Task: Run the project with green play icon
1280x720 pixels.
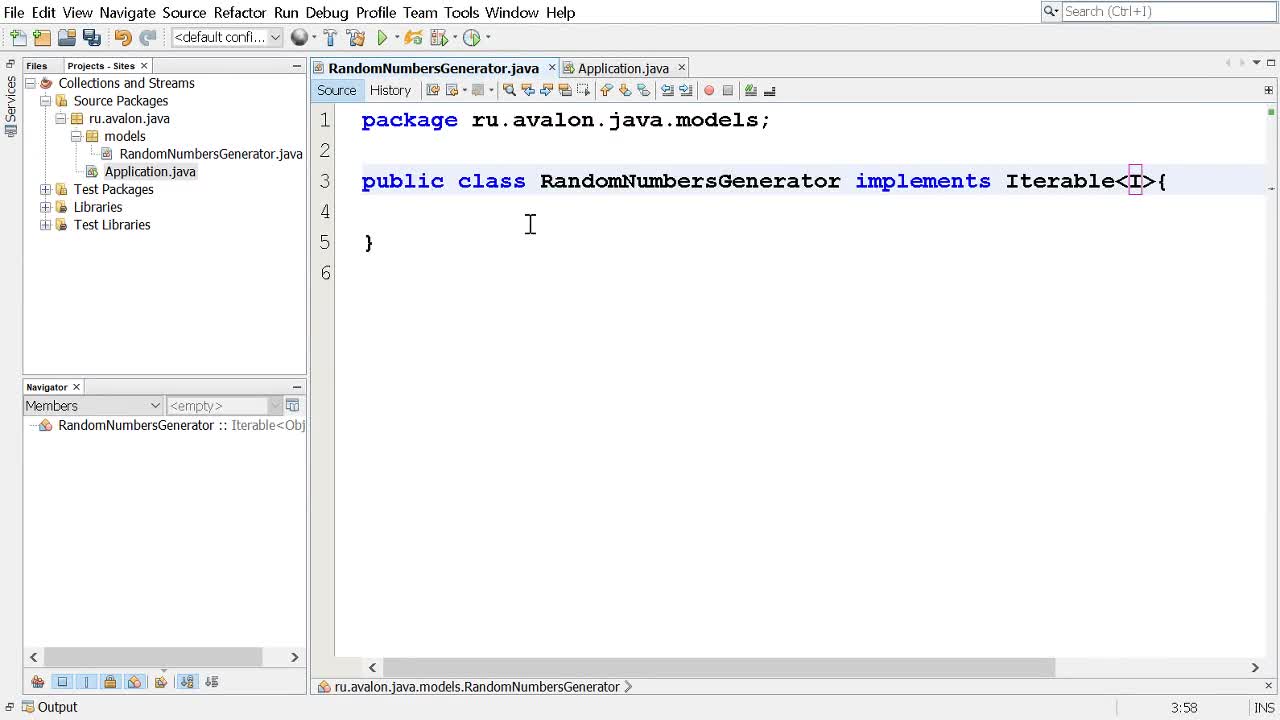Action: (x=382, y=38)
